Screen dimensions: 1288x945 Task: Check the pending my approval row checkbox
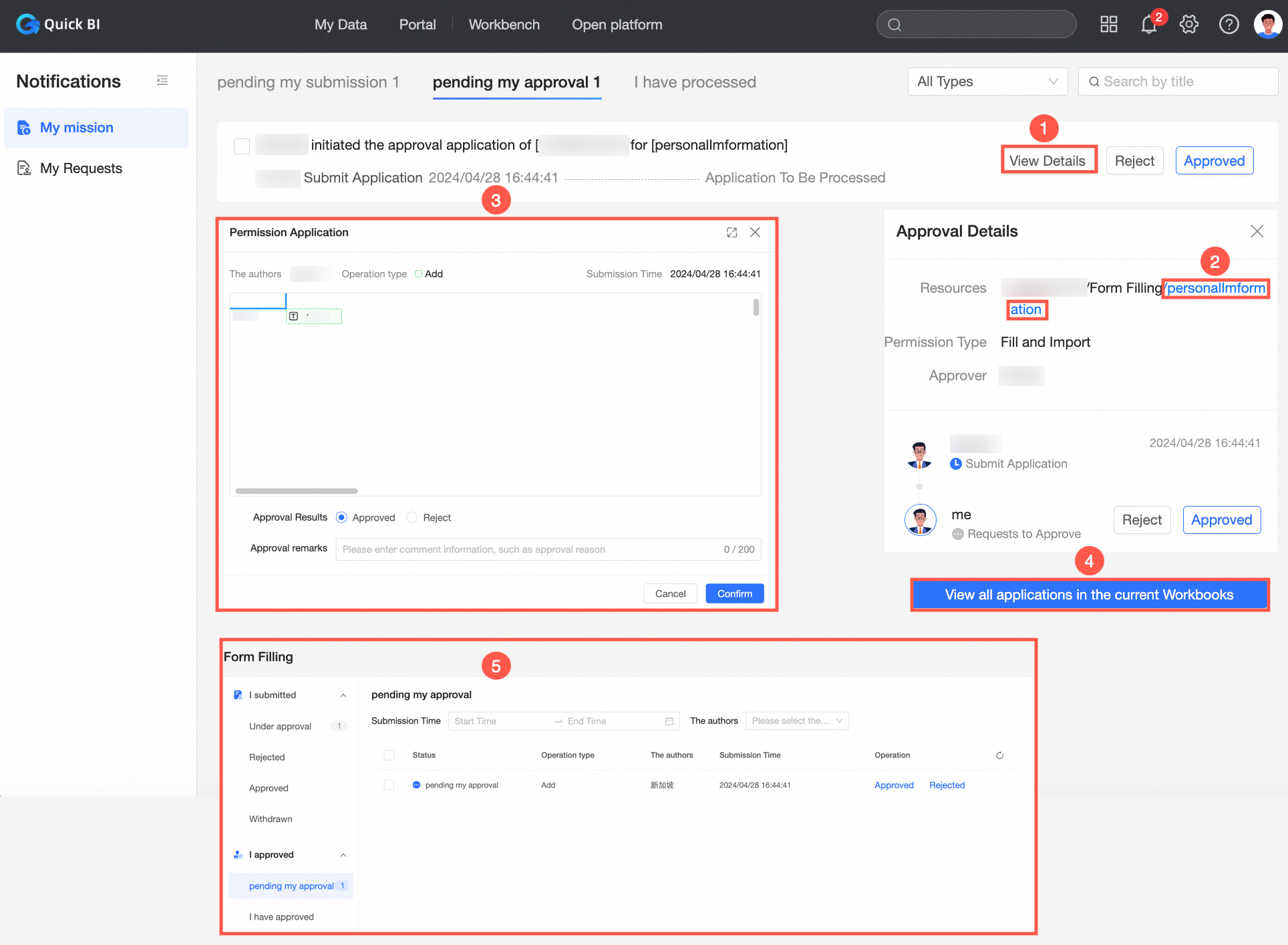click(389, 785)
